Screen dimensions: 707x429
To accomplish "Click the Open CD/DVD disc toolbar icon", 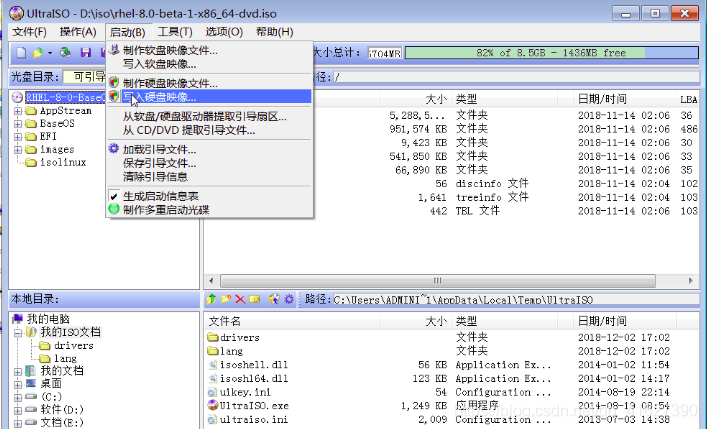I will click(x=66, y=53).
